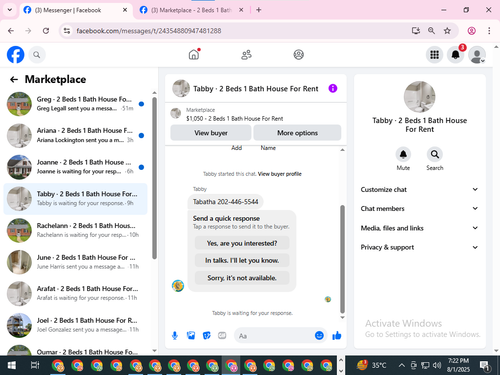The image size is (500, 375).
Task: Open Task View on the taskbar
Action: [x=35, y=365]
